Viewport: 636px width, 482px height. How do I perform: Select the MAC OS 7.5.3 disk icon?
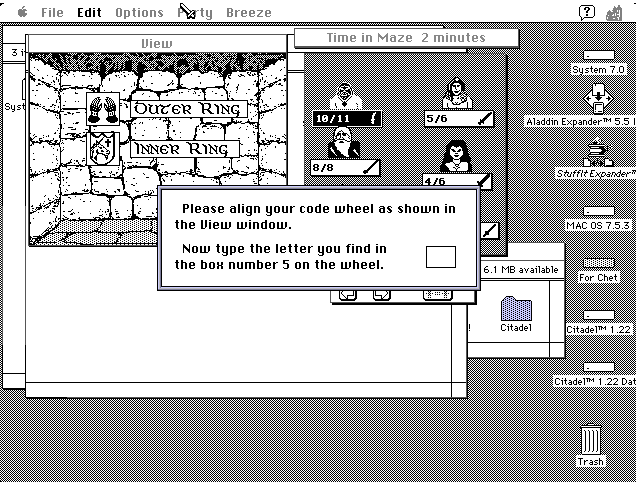click(x=599, y=211)
